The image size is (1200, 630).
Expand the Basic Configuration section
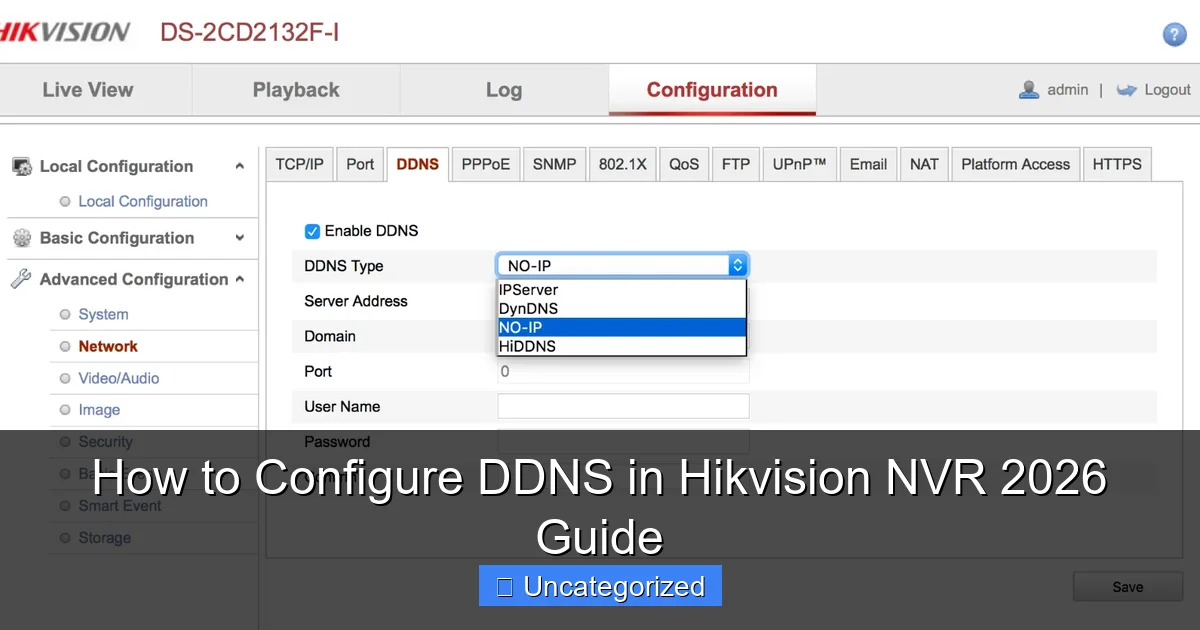click(x=238, y=238)
